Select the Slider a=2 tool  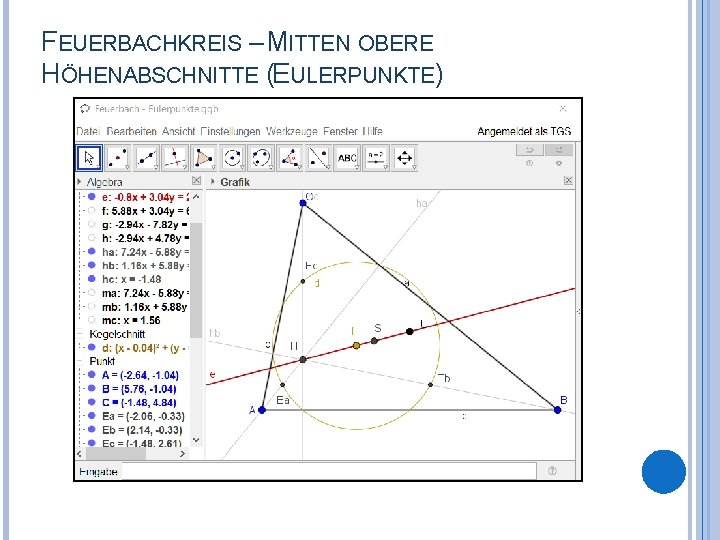(x=376, y=158)
